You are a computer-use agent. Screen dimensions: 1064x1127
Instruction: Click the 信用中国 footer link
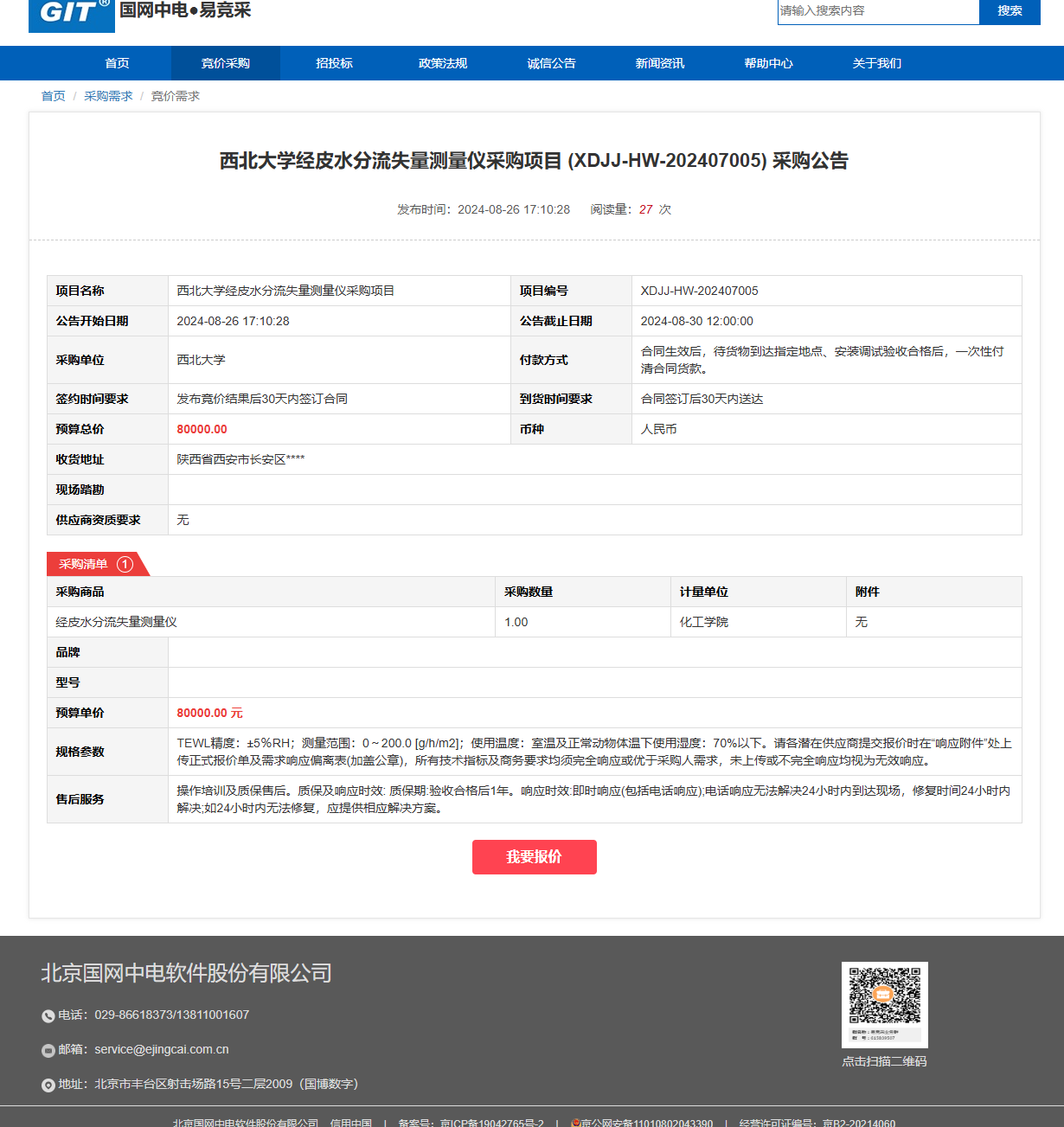coord(350,1123)
